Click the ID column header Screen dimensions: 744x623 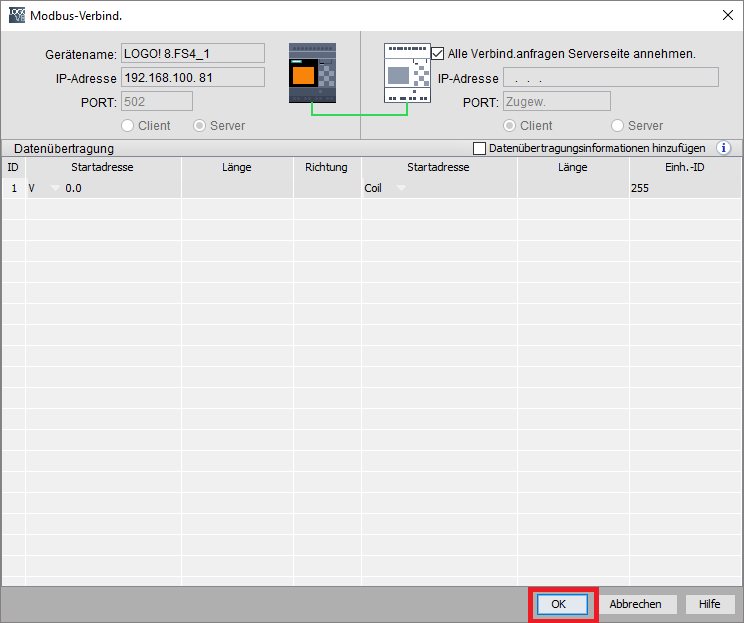(13, 167)
